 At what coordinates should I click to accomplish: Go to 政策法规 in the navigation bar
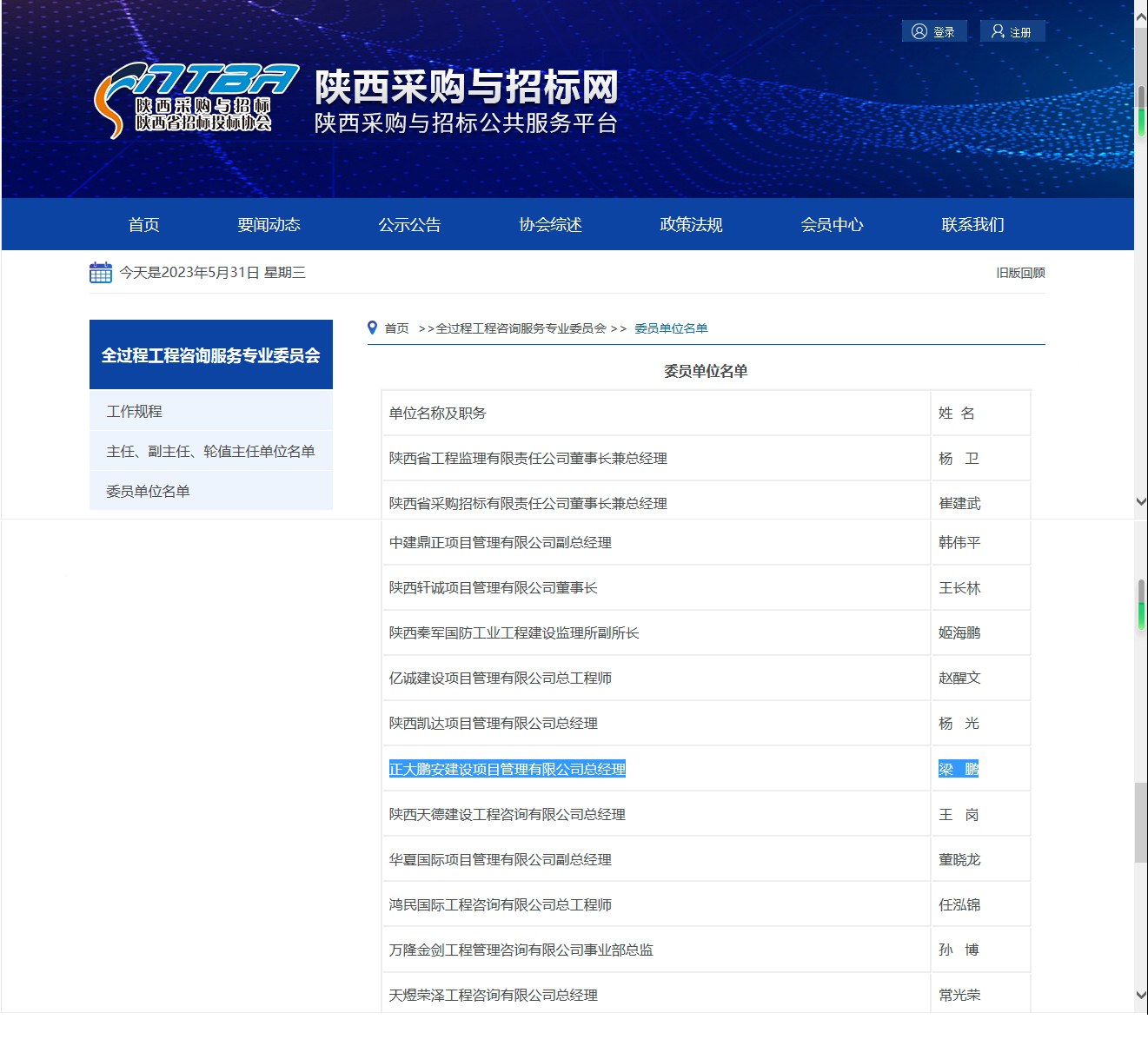click(x=691, y=225)
